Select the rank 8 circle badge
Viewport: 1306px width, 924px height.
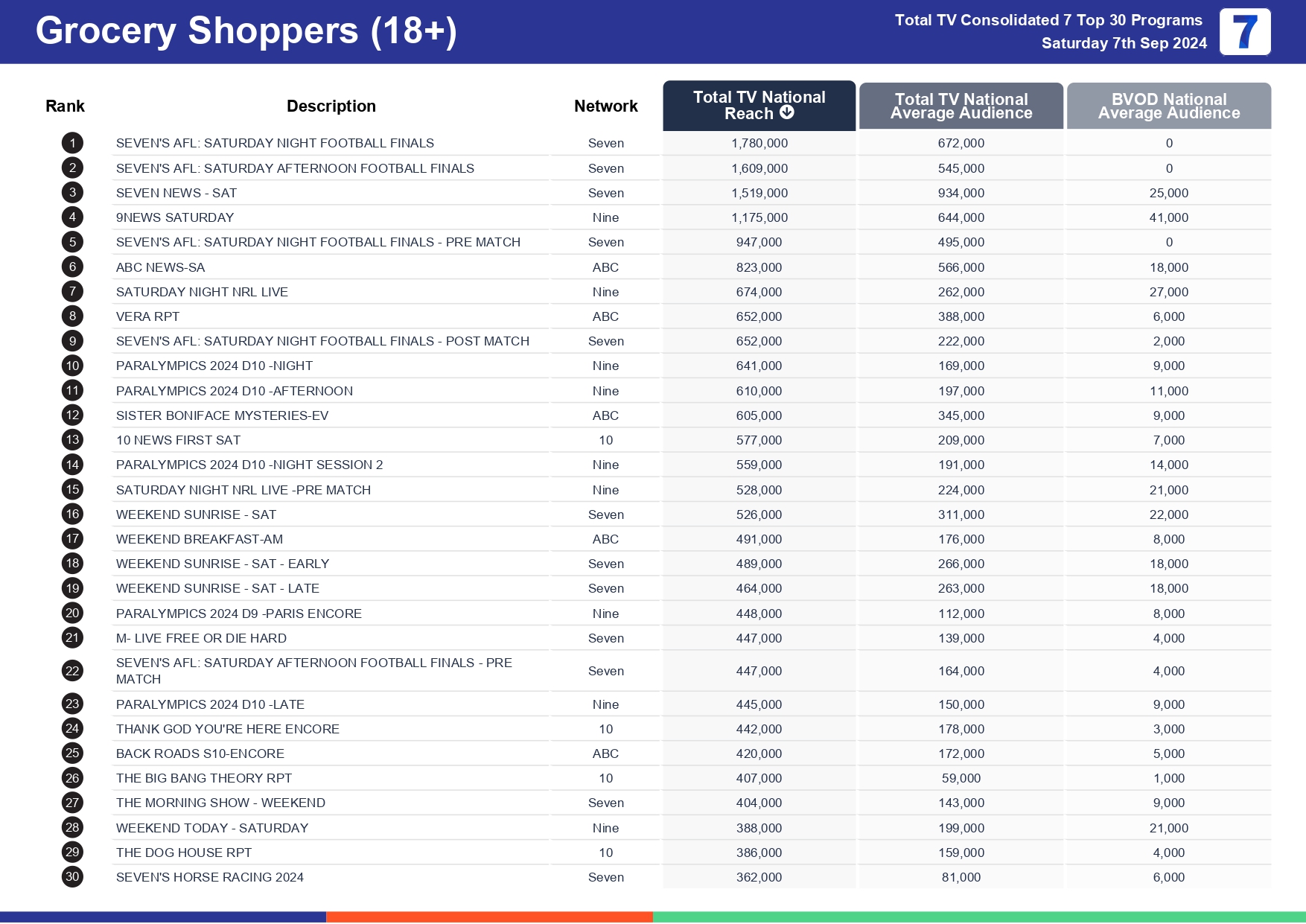point(72,316)
